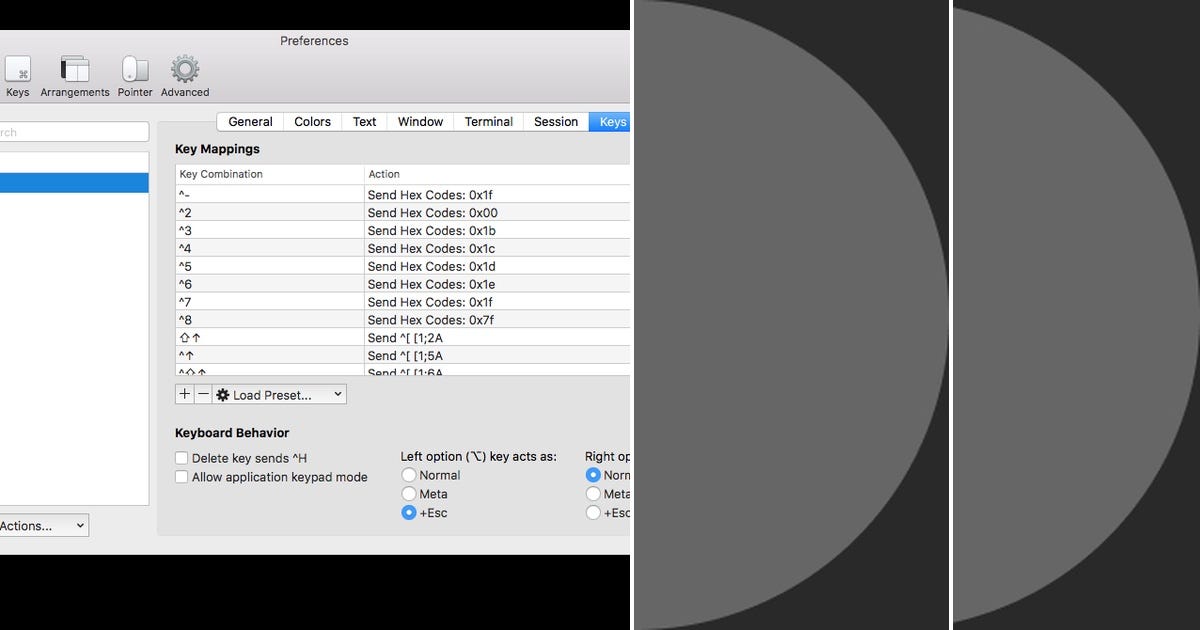Sort by Action column header
Viewport: 1200px width, 630px height.
498,174
